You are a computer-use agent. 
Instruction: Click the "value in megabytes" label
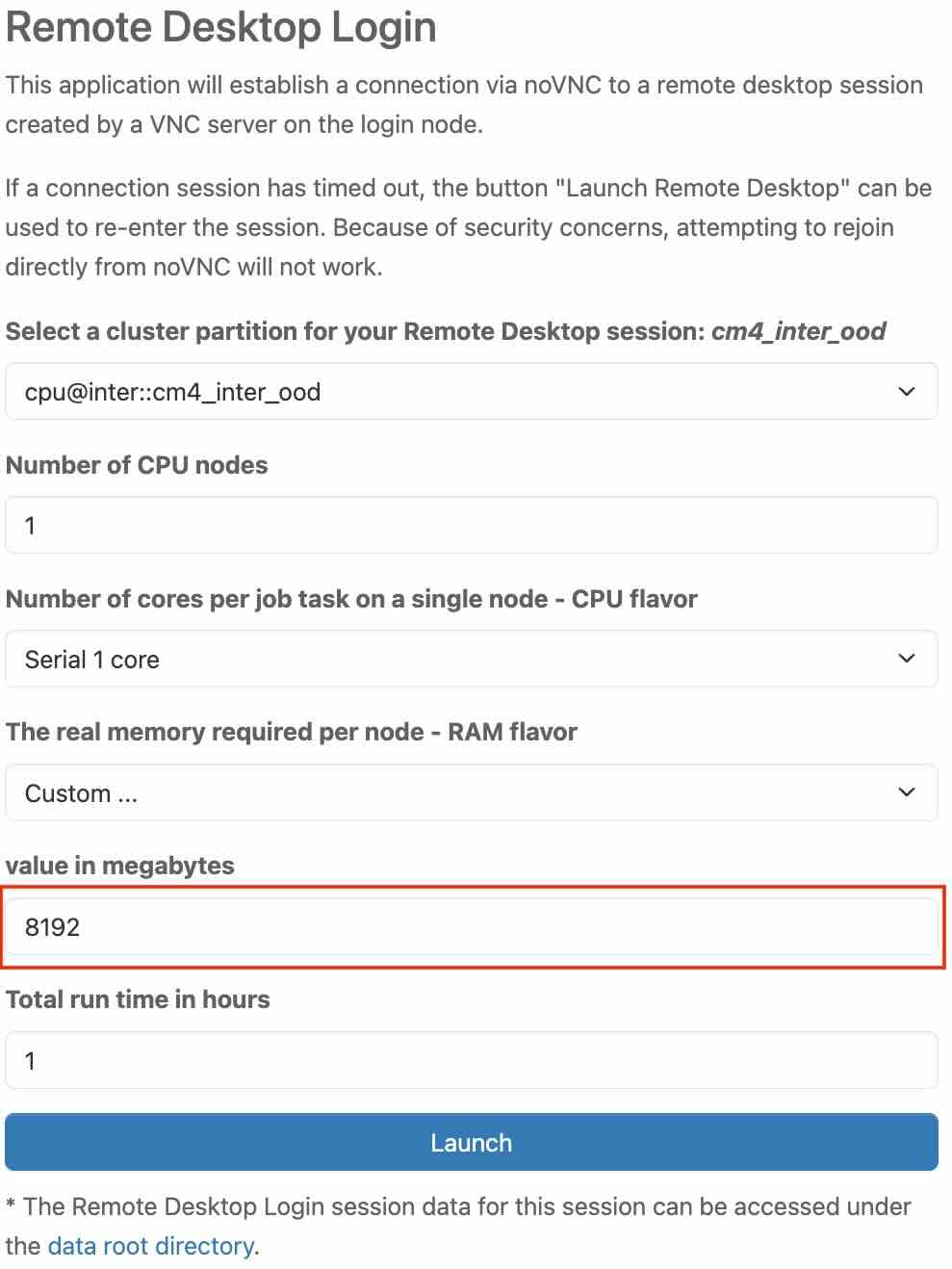[120, 866]
